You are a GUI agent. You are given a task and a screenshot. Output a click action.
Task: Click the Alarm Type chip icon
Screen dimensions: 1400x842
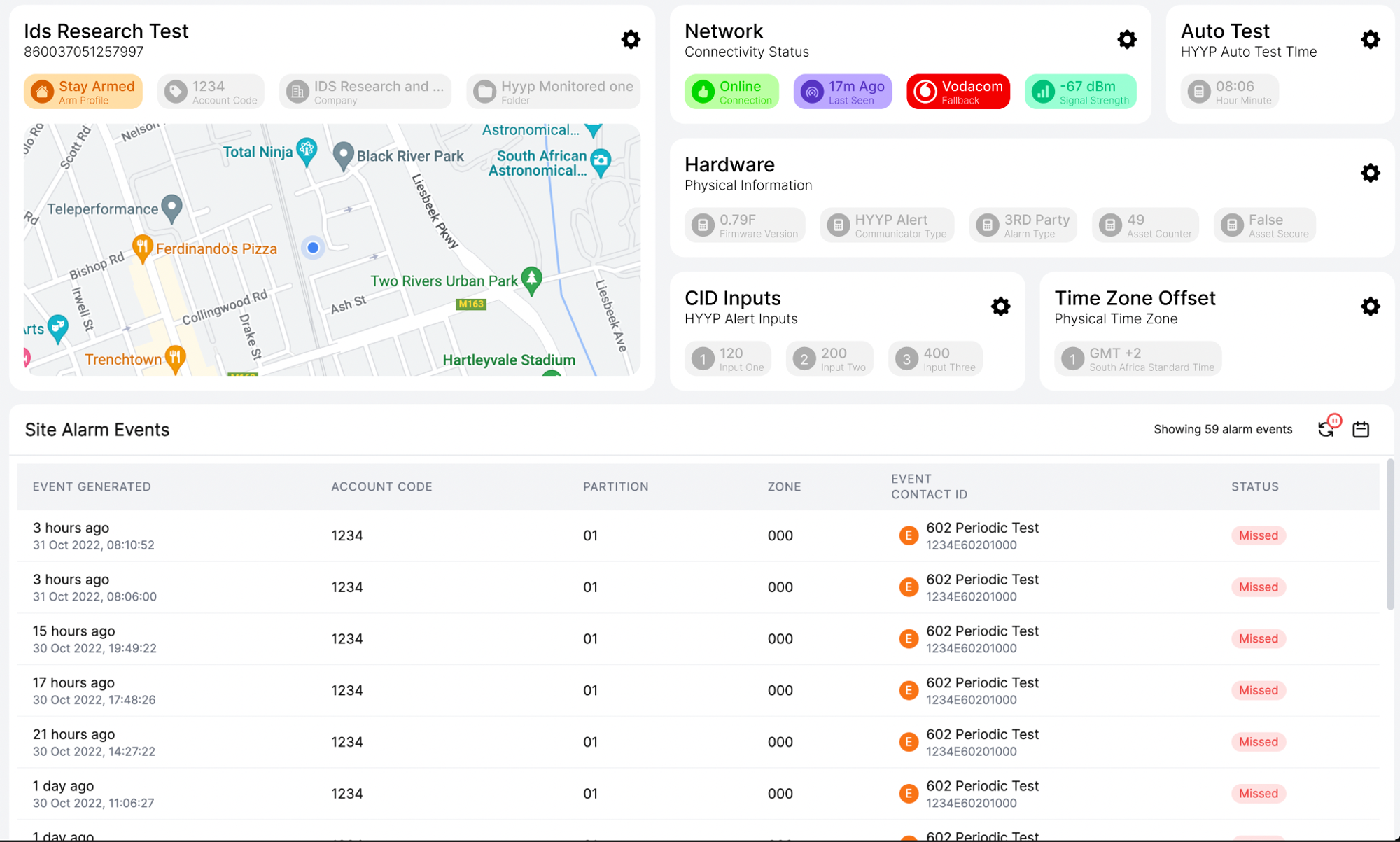click(x=988, y=225)
